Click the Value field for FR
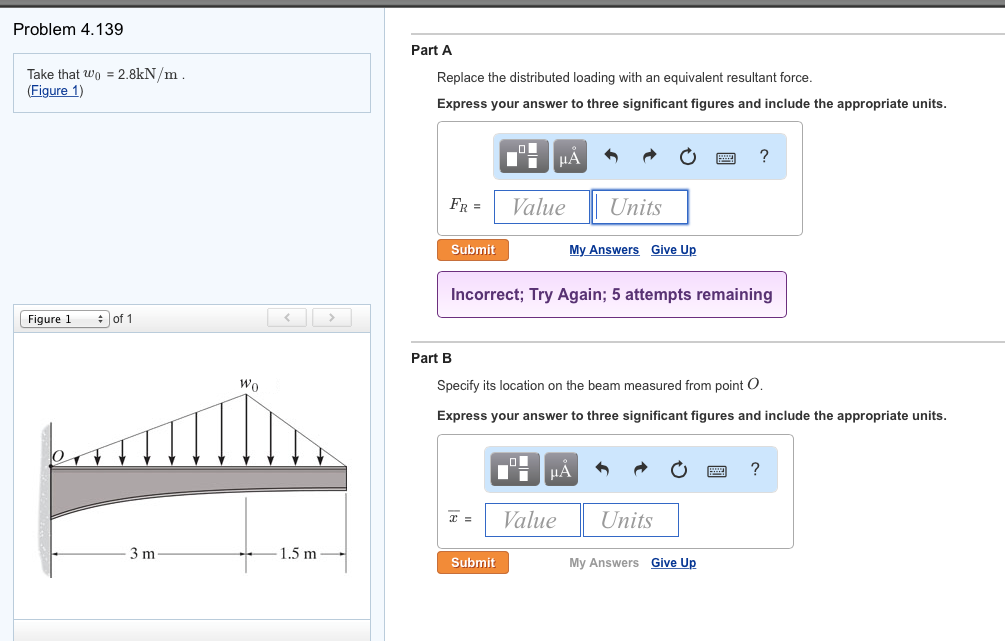1005x641 pixels. coord(541,206)
